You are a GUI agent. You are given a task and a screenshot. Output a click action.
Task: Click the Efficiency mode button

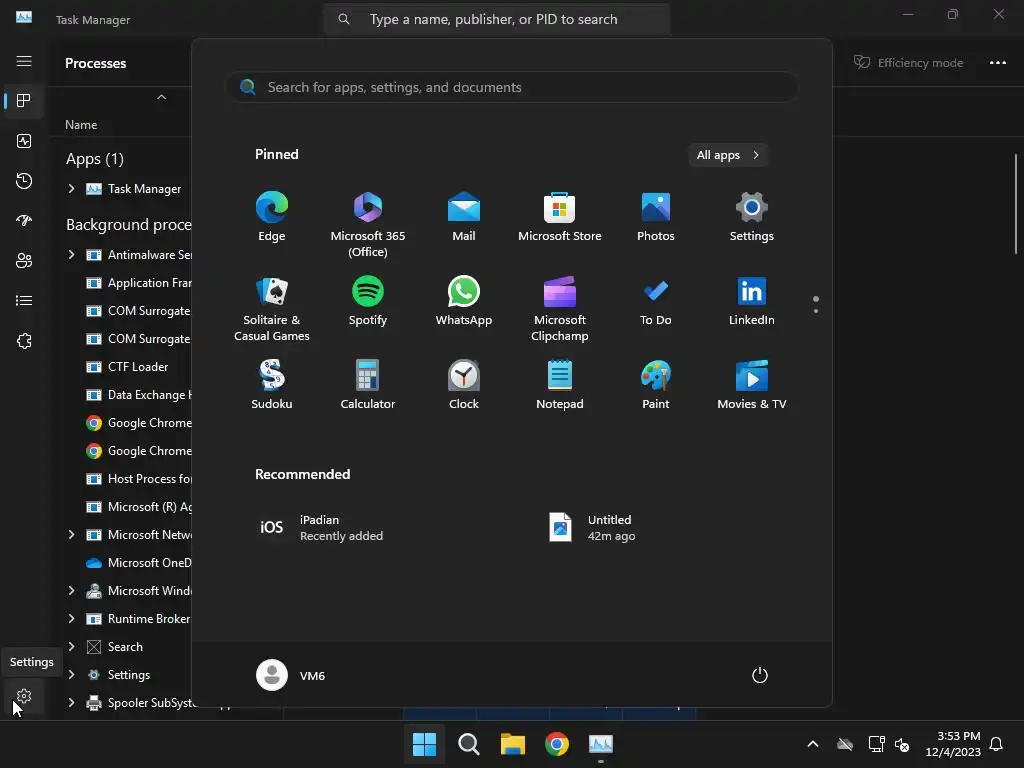[908, 62]
